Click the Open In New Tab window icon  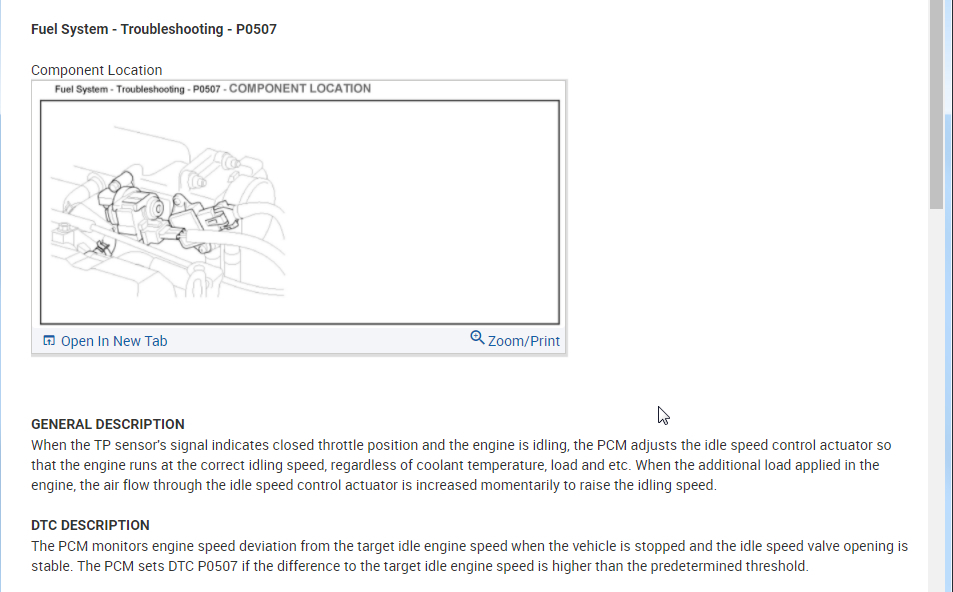click(x=49, y=340)
